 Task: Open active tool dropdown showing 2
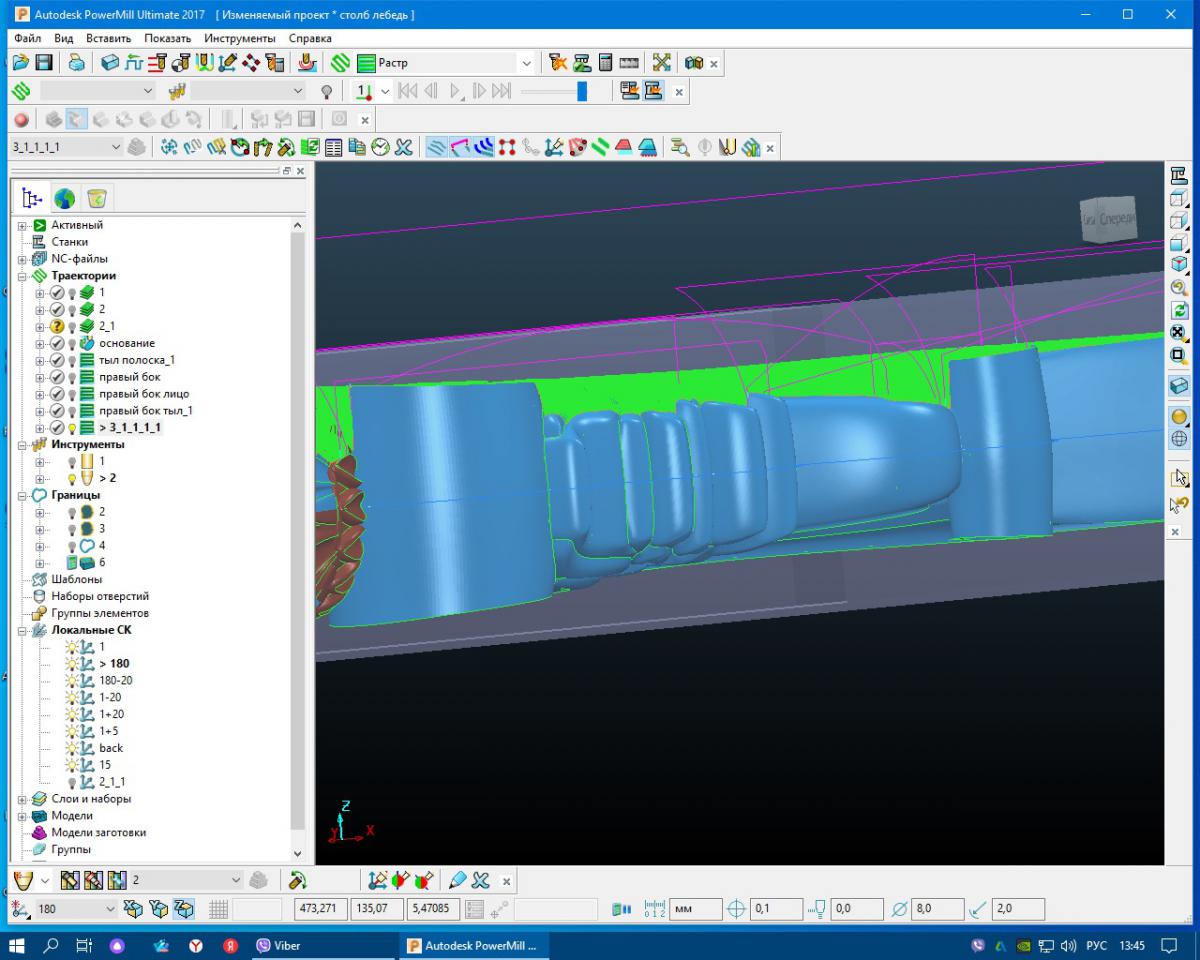pos(236,881)
